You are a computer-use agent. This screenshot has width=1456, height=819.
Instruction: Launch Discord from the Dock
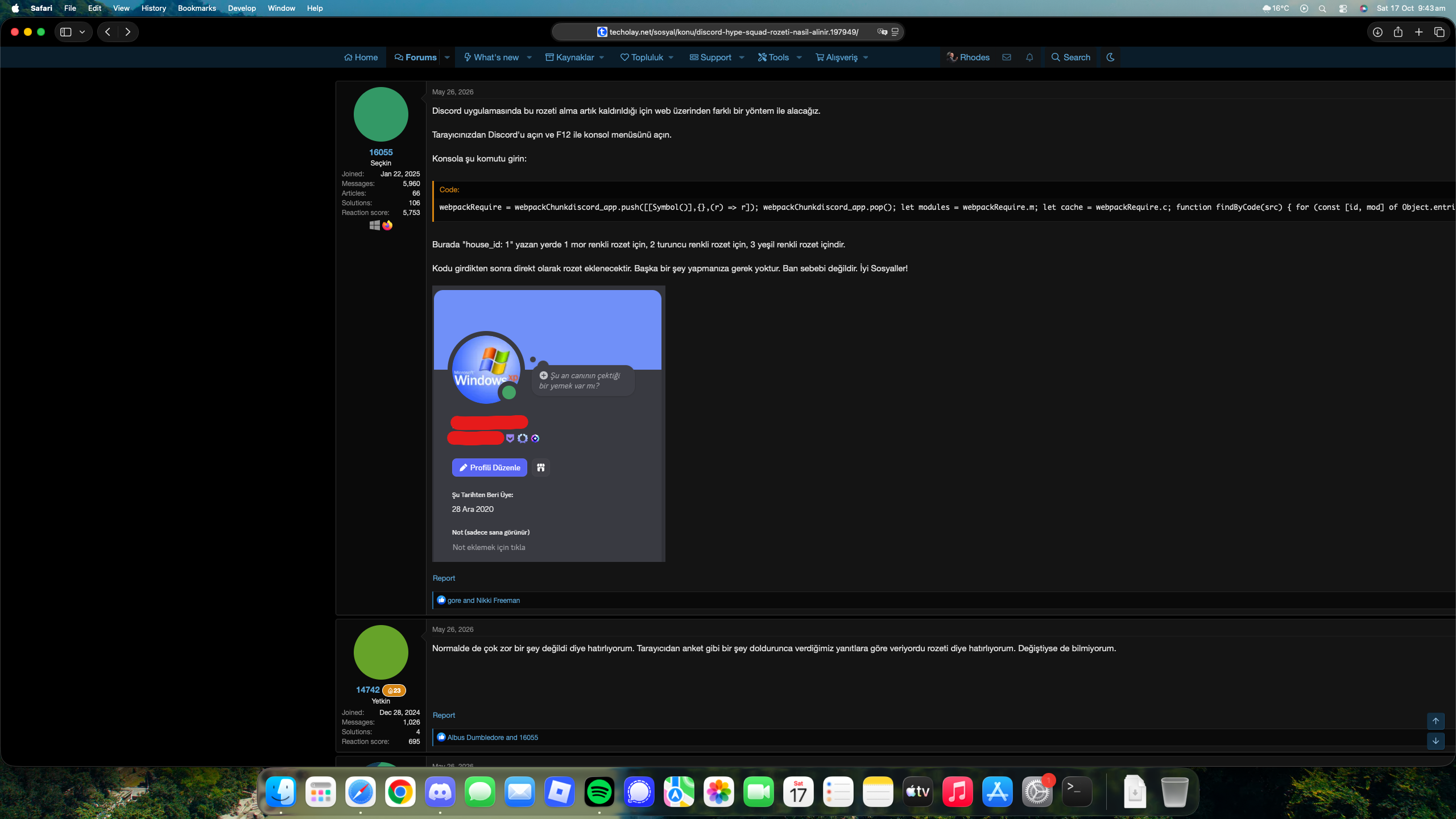[x=440, y=791]
